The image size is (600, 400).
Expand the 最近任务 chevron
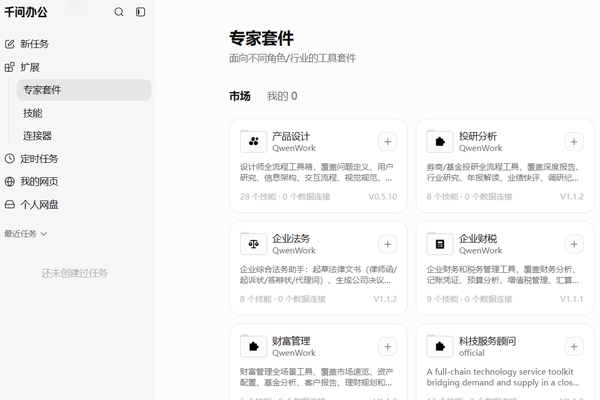coord(44,233)
